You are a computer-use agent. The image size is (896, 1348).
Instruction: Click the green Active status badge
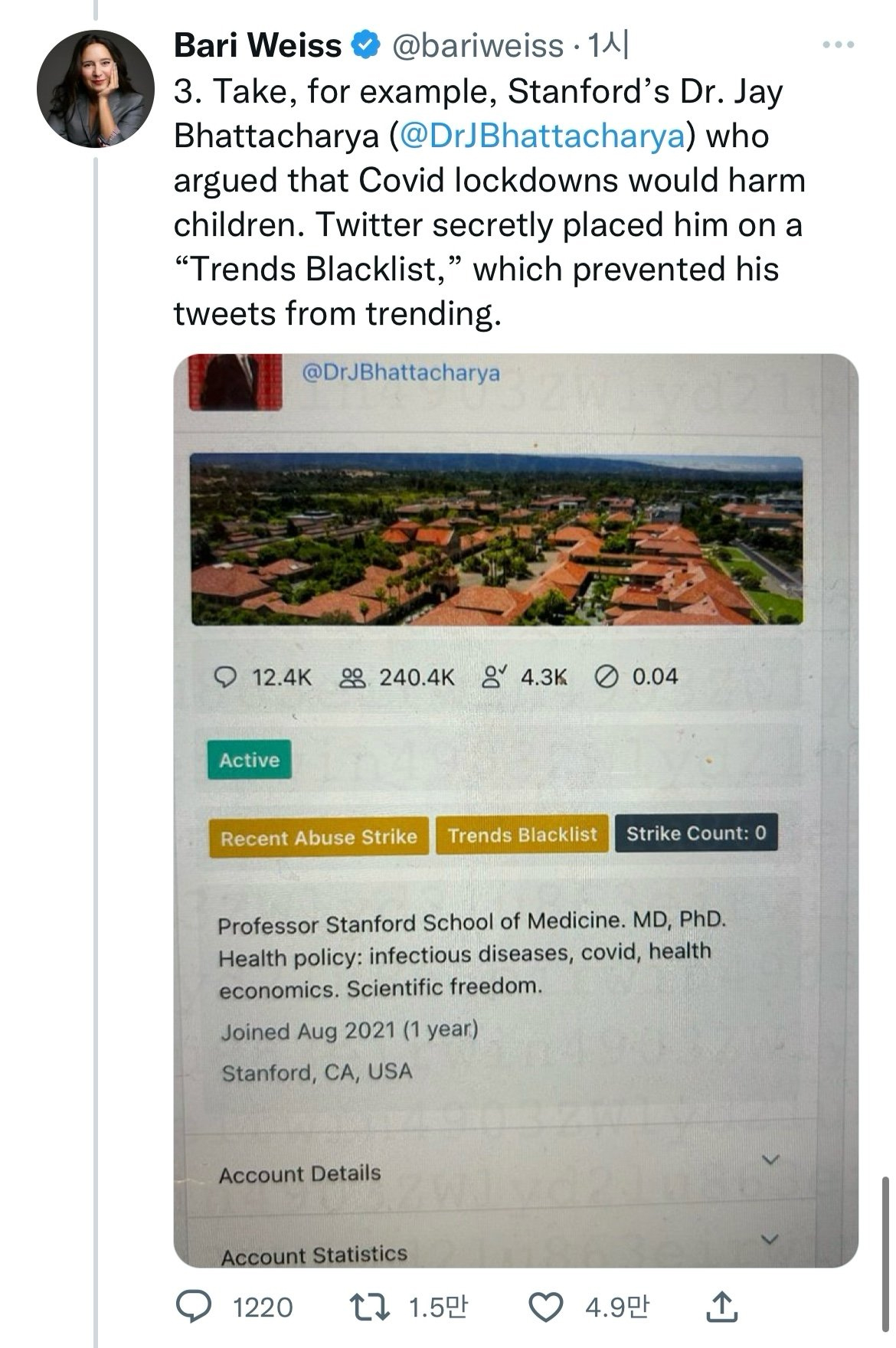250,760
